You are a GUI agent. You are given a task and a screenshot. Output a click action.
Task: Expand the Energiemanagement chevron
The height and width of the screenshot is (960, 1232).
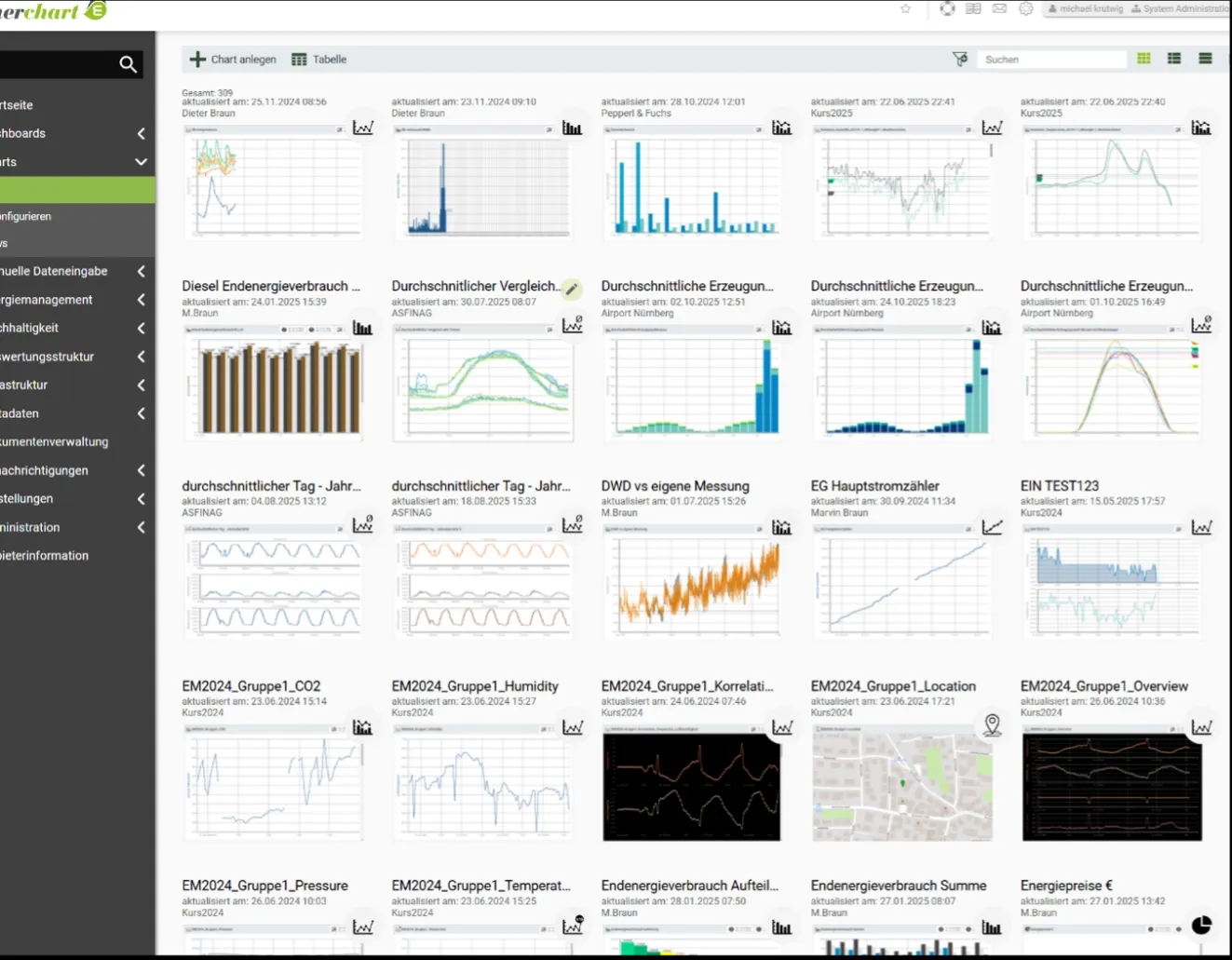[141, 300]
